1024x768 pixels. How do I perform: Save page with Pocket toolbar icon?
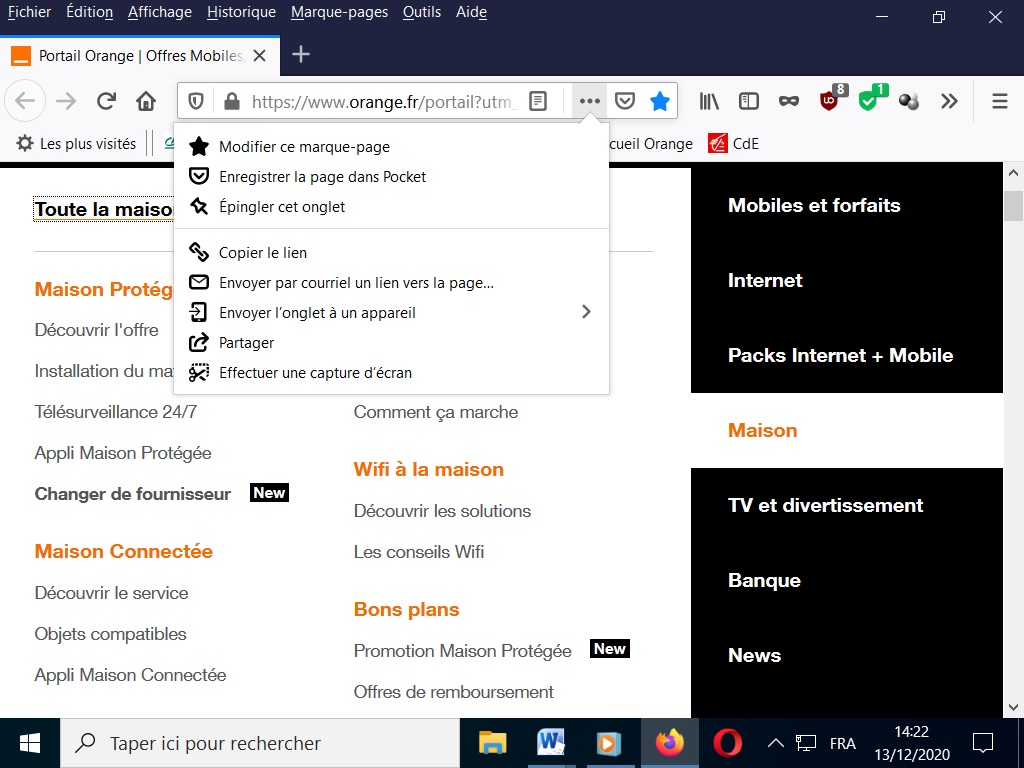[x=625, y=101]
